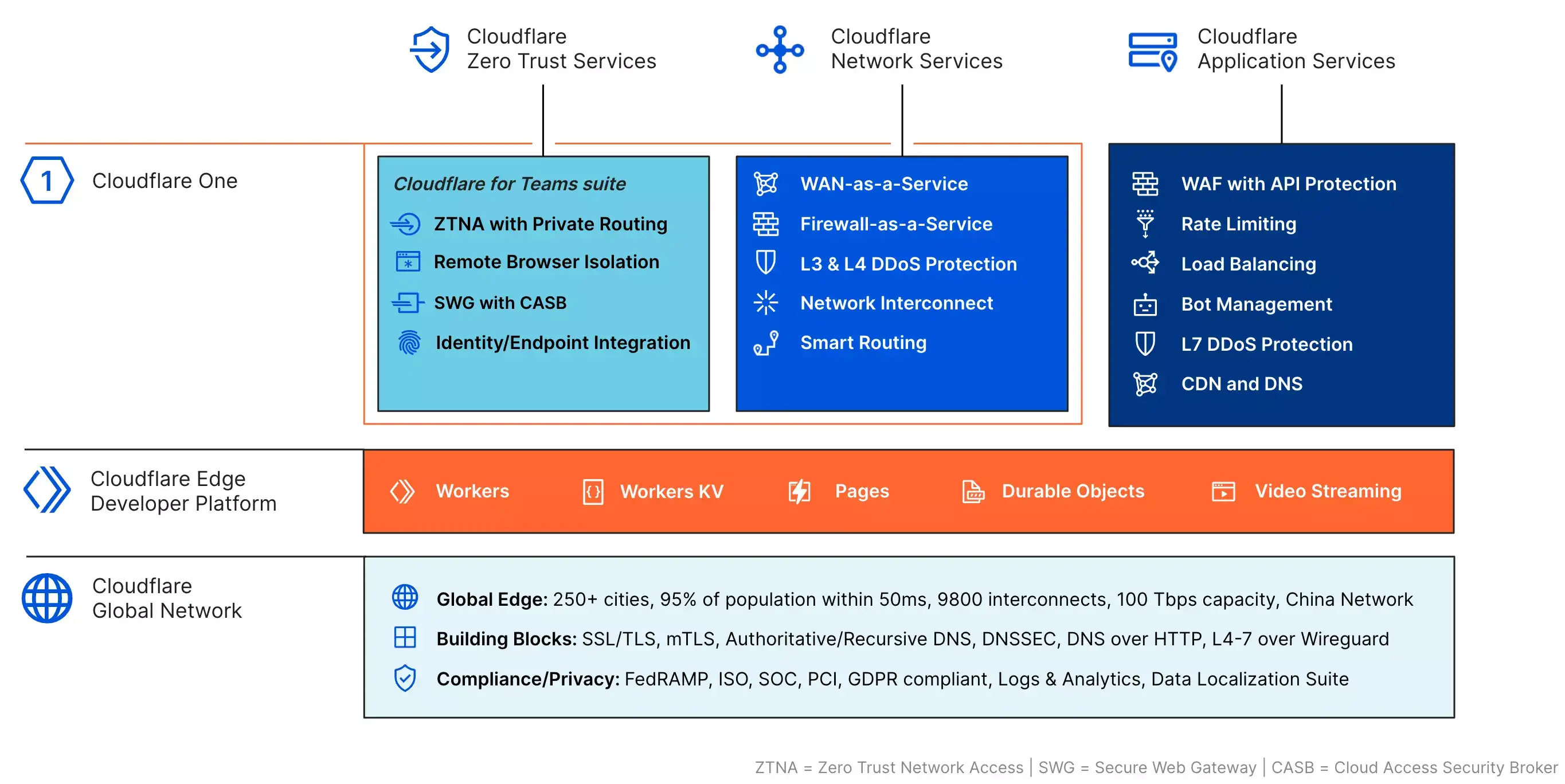Click L7 DDoS Protection text
The height and width of the screenshot is (784, 1565).
click(x=1267, y=344)
